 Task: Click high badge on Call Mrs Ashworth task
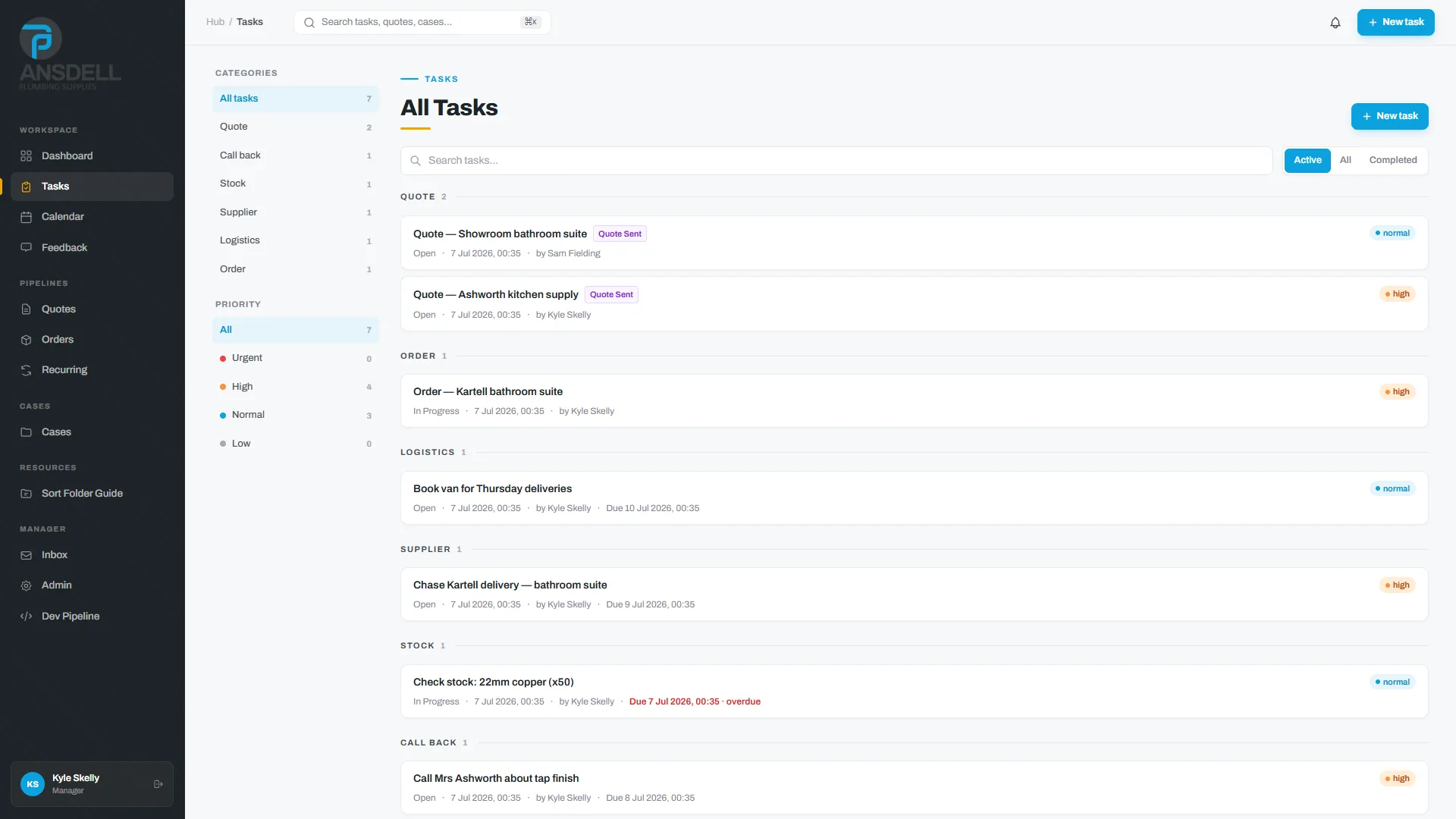coord(1397,779)
